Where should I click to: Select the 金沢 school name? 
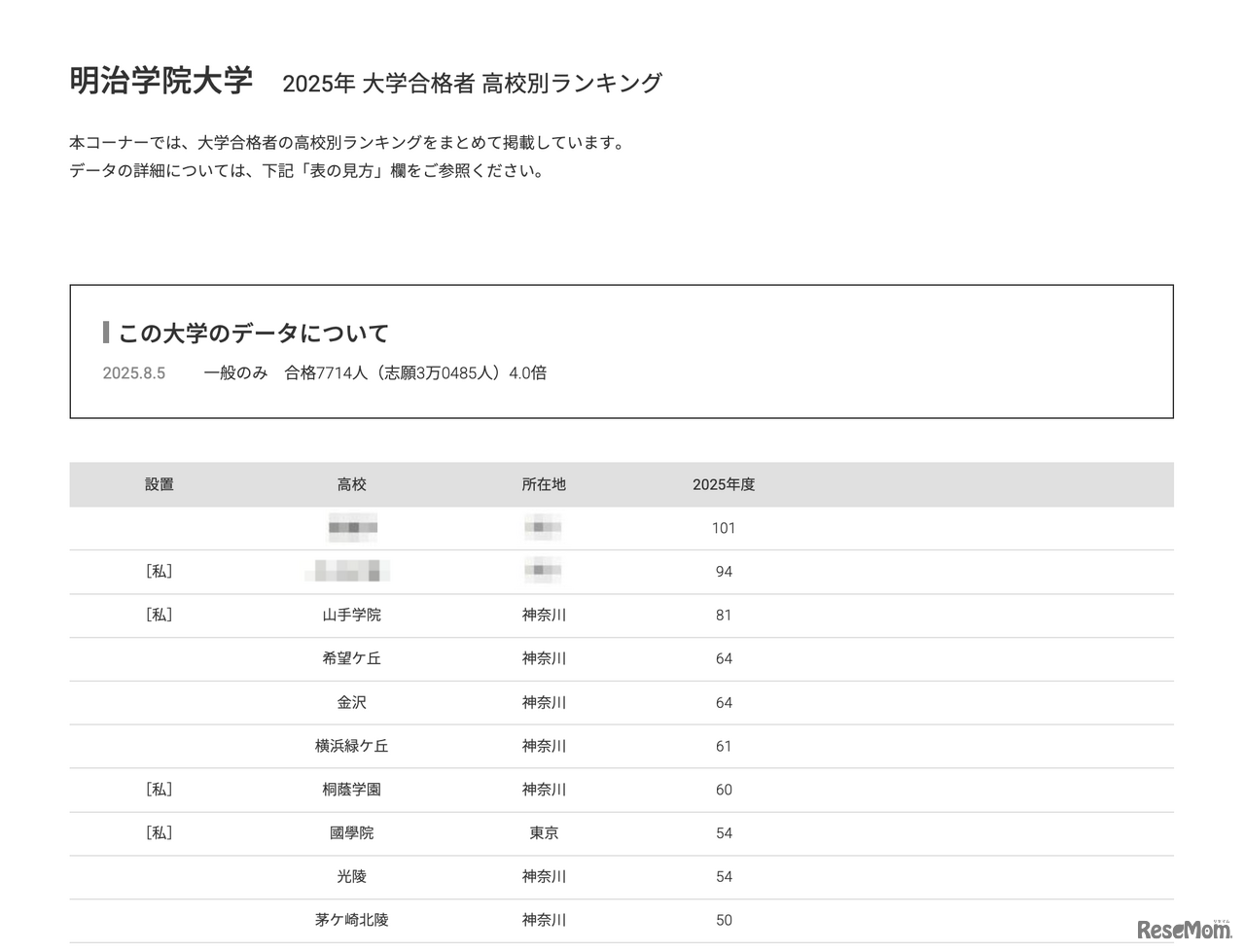coord(352,702)
